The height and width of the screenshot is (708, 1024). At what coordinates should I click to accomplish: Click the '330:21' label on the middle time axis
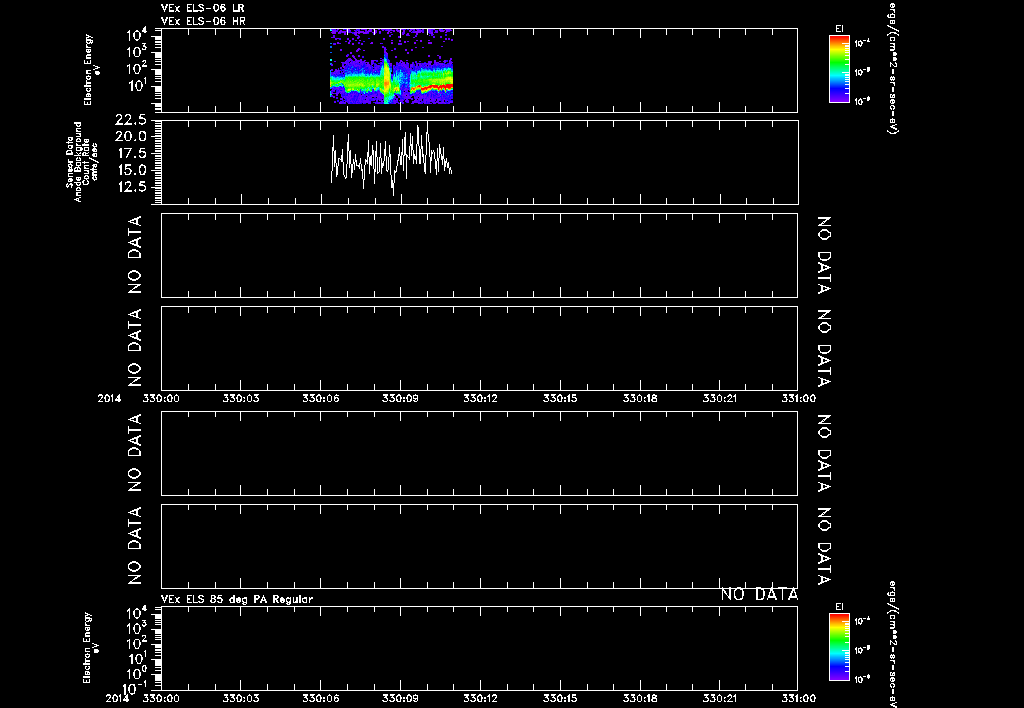(x=720, y=398)
